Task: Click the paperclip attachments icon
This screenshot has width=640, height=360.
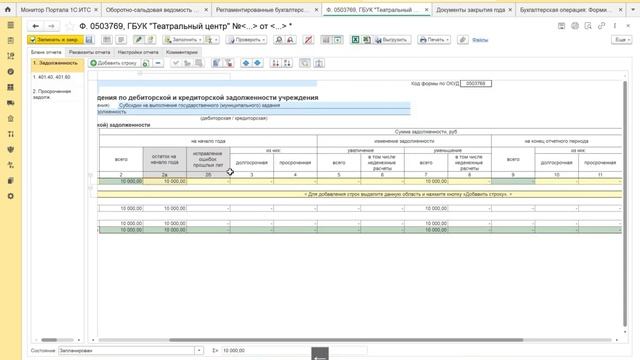Action: click(462, 40)
